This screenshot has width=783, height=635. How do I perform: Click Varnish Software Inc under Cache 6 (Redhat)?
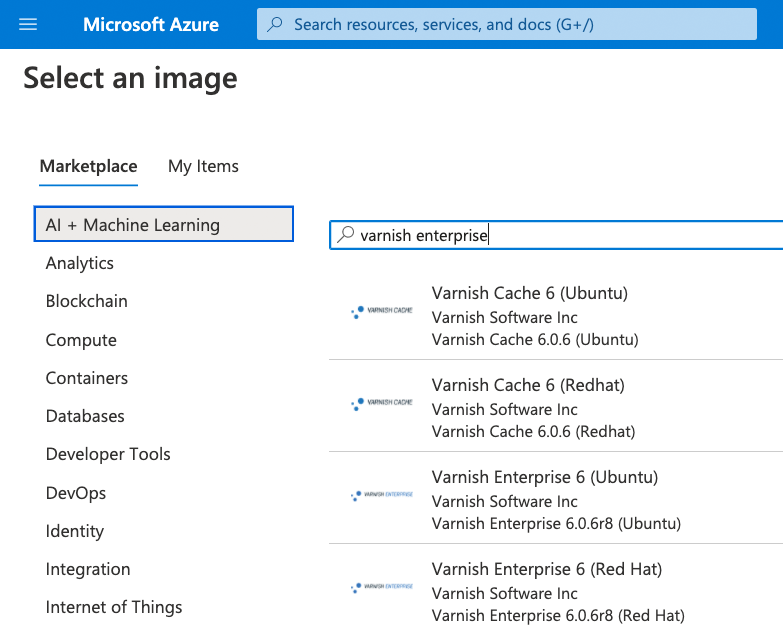[x=504, y=409]
